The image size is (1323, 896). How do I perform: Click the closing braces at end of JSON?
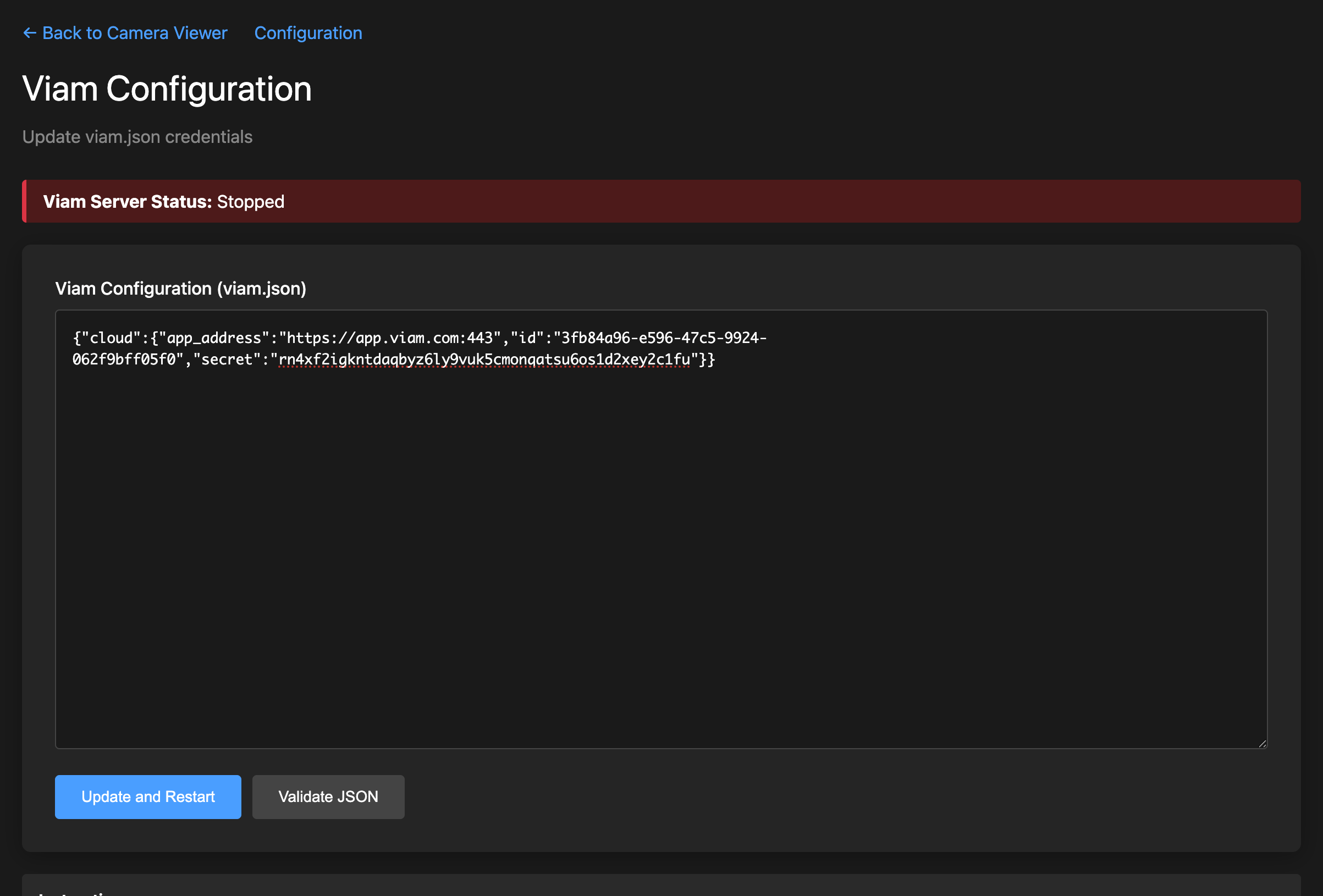tap(707, 359)
